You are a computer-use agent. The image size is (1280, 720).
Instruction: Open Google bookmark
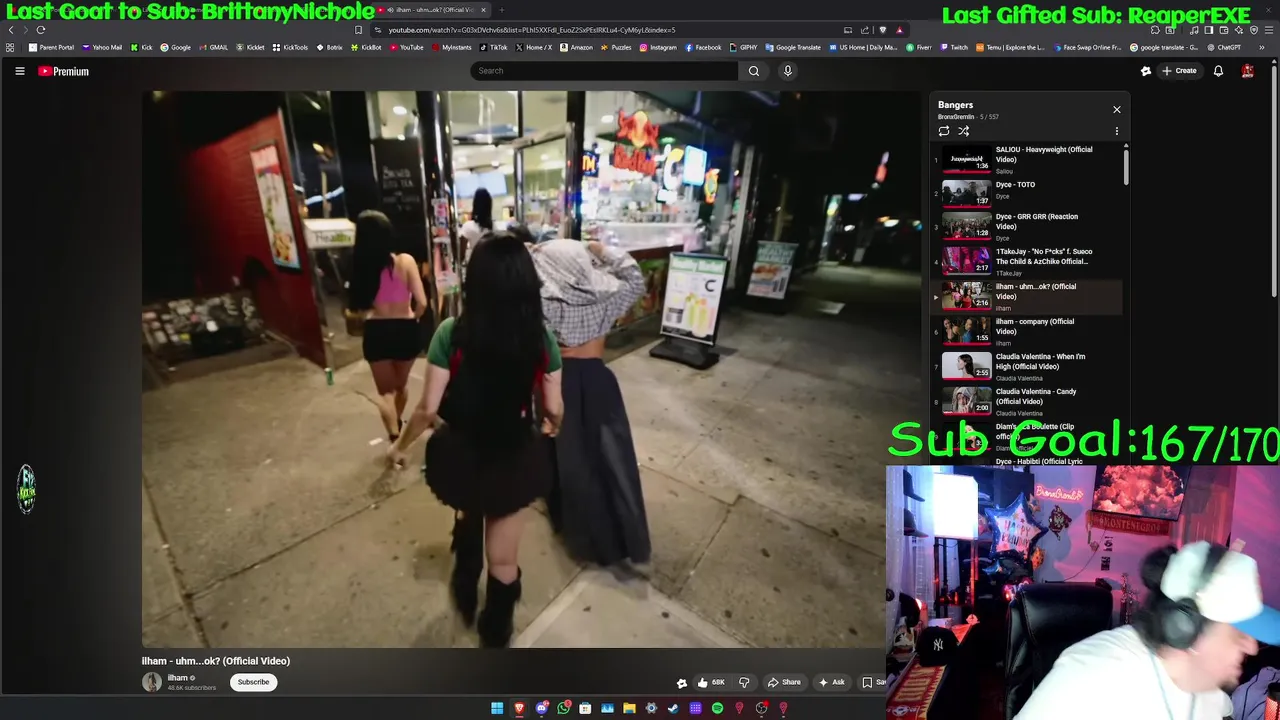pos(175,47)
